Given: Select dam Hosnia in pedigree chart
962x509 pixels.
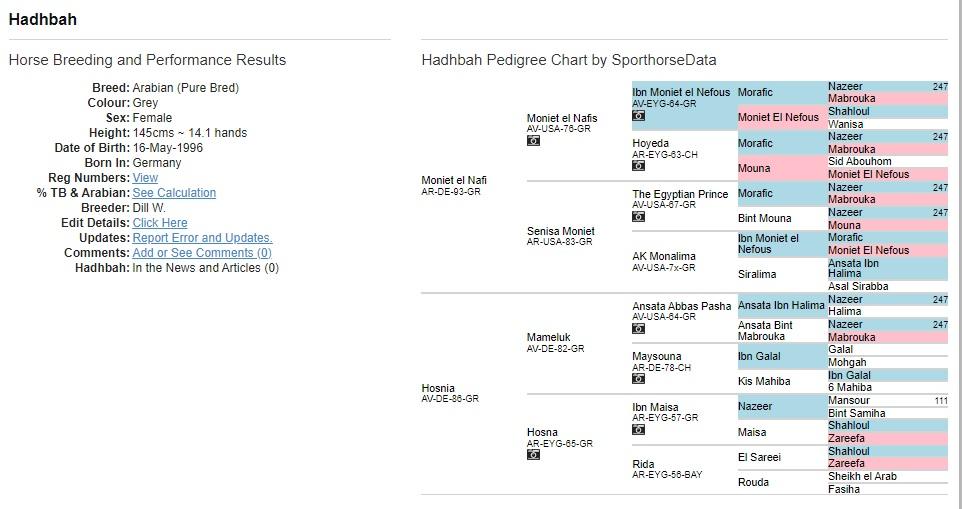Looking at the screenshot, I should (438, 388).
